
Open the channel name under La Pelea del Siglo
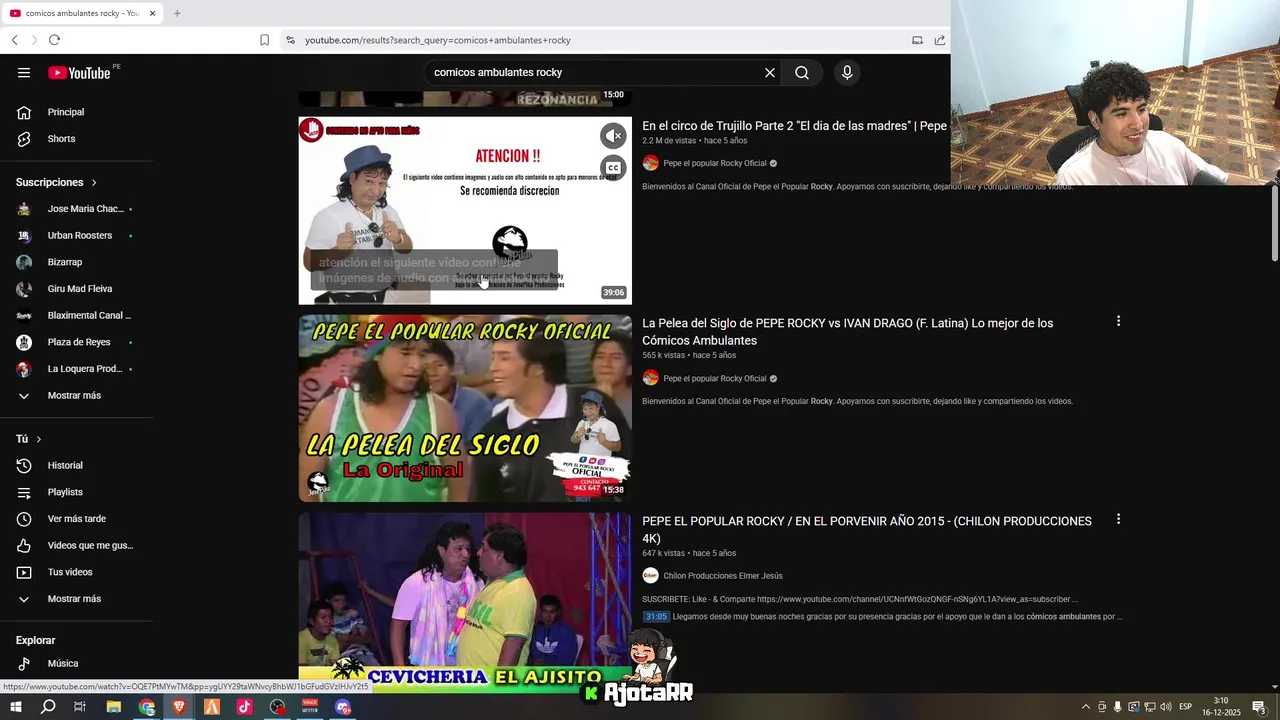click(714, 378)
